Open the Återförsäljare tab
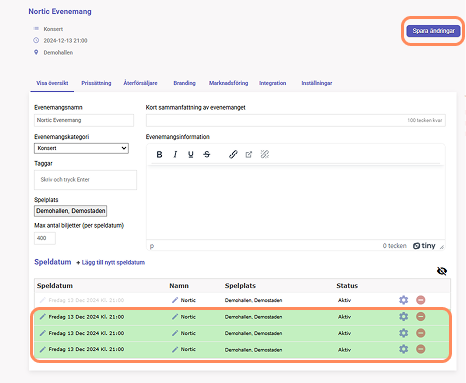 [x=140, y=83]
